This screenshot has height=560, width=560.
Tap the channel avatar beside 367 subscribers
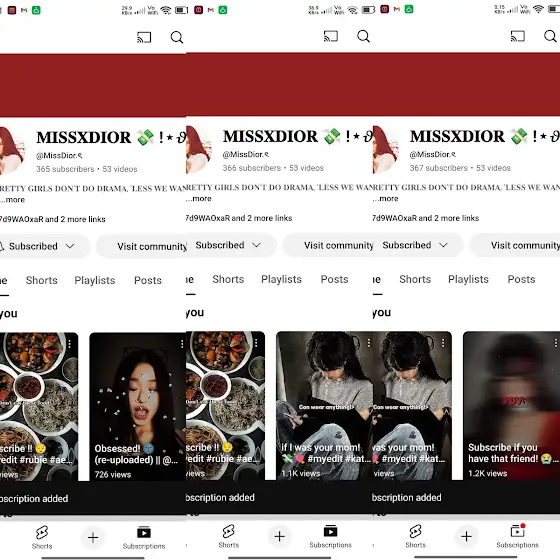click(x=386, y=149)
